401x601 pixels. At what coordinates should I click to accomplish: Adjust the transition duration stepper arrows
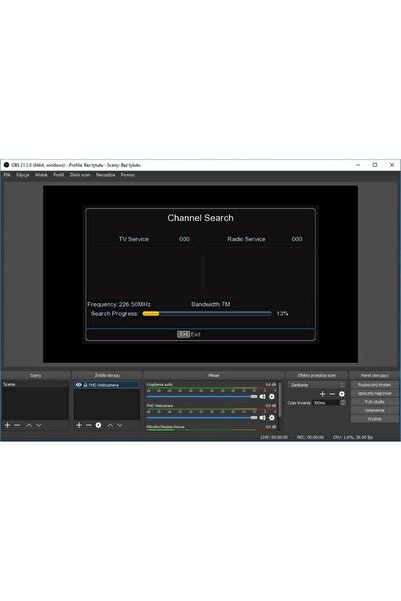pos(343,403)
